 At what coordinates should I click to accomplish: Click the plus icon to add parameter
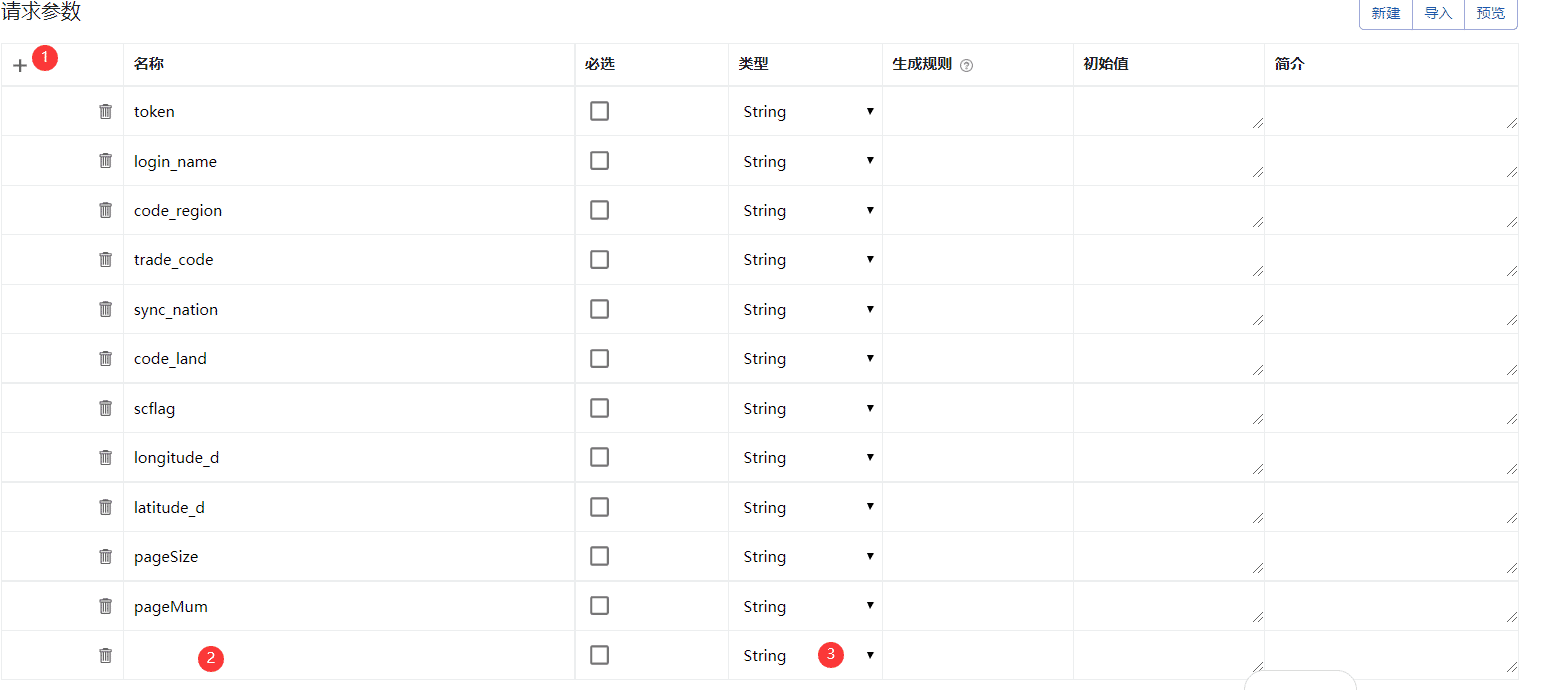coord(20,66)
